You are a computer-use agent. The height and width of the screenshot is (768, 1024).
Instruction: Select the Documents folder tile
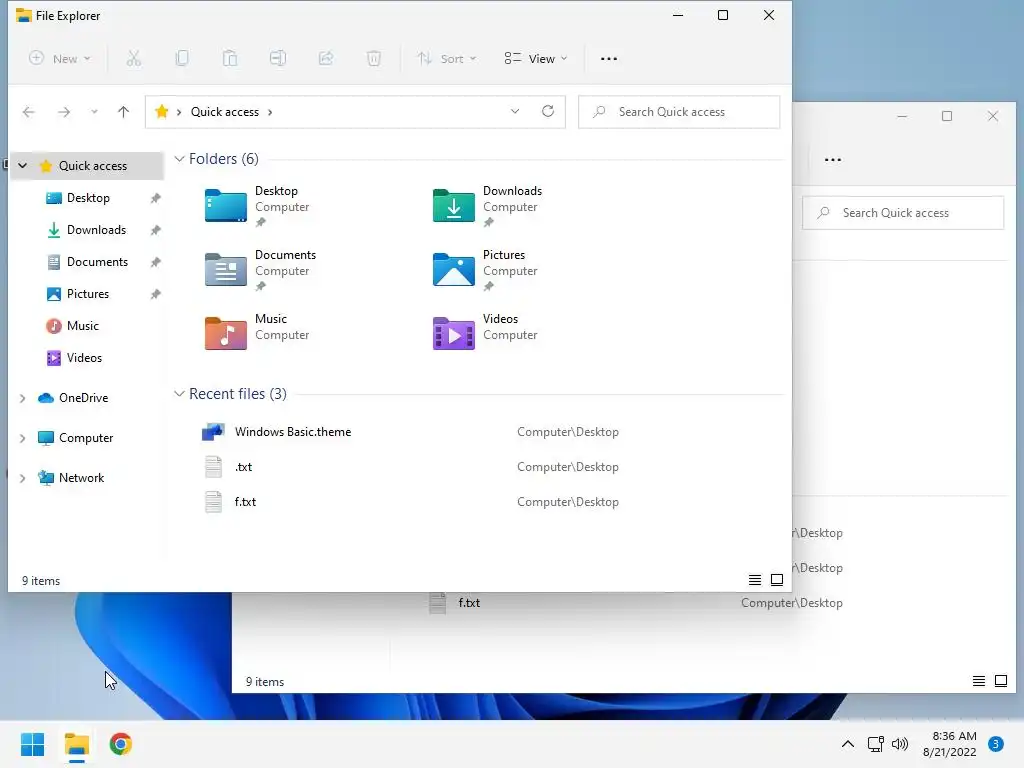pos(260,270)
